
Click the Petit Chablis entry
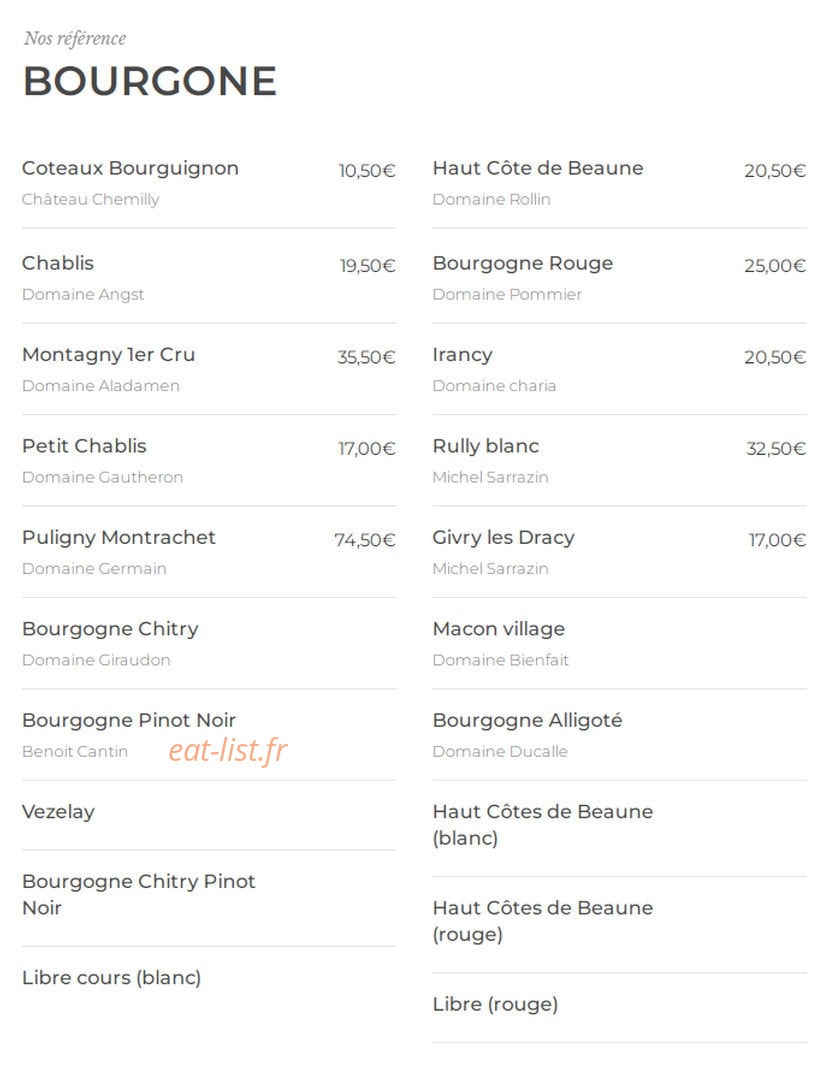click(209, 460)
